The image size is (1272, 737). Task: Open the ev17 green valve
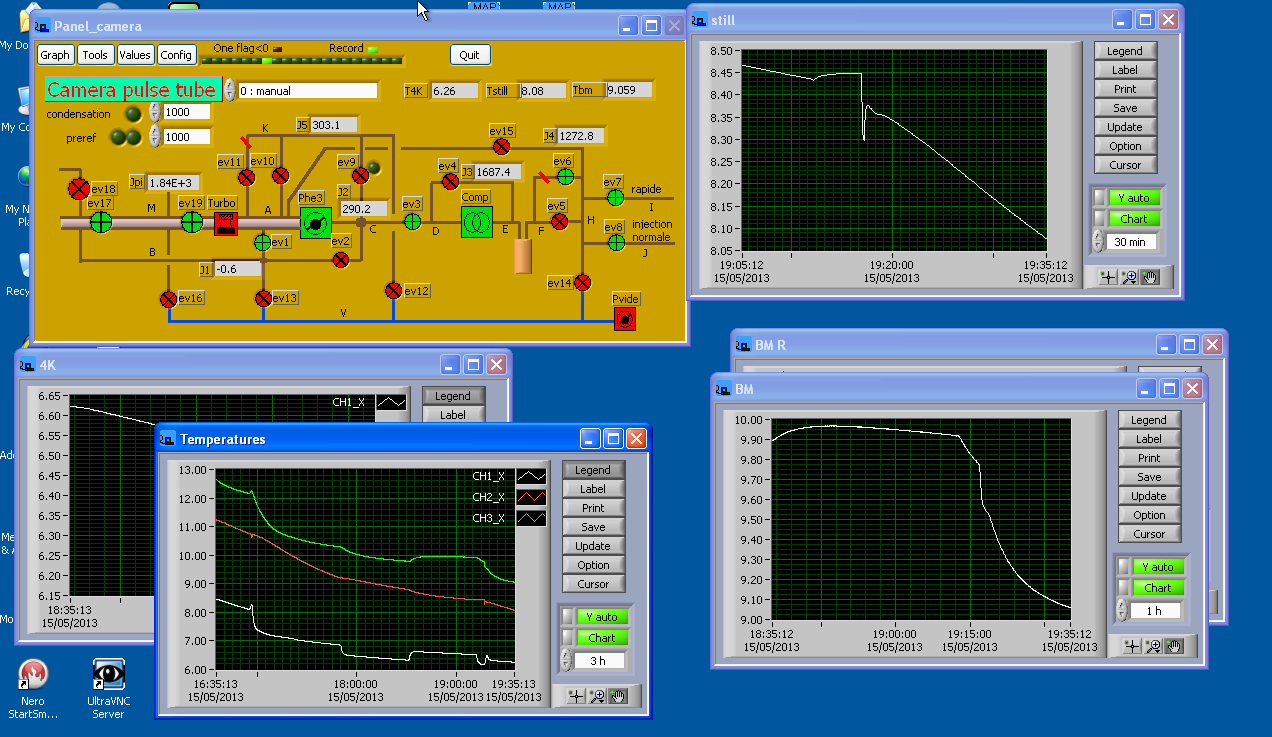click(100, 222)
